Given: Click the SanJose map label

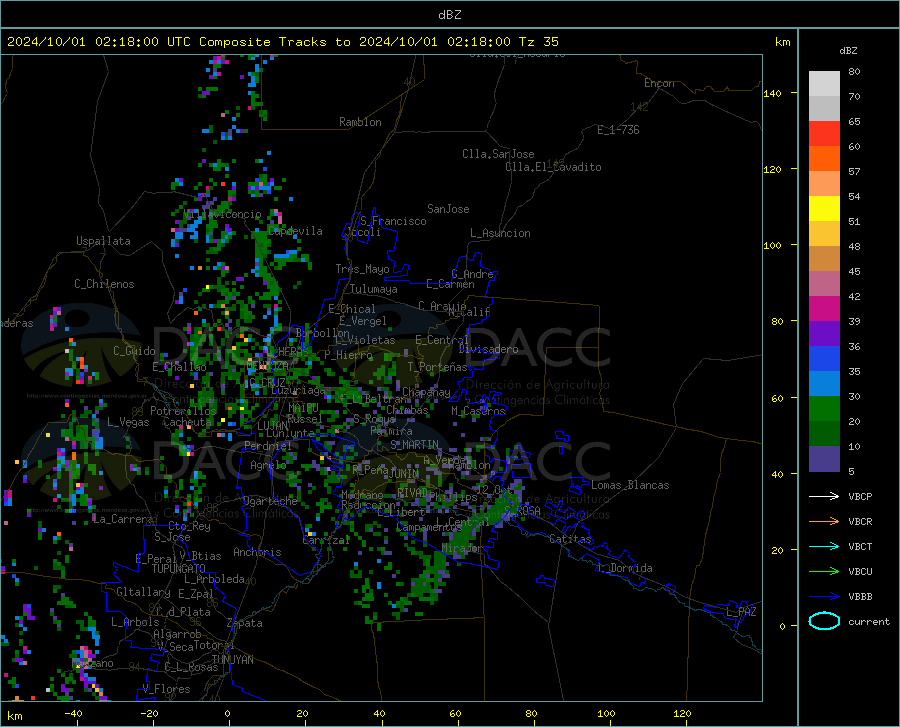Looking at the screenshot, I should tap(448, 209).
